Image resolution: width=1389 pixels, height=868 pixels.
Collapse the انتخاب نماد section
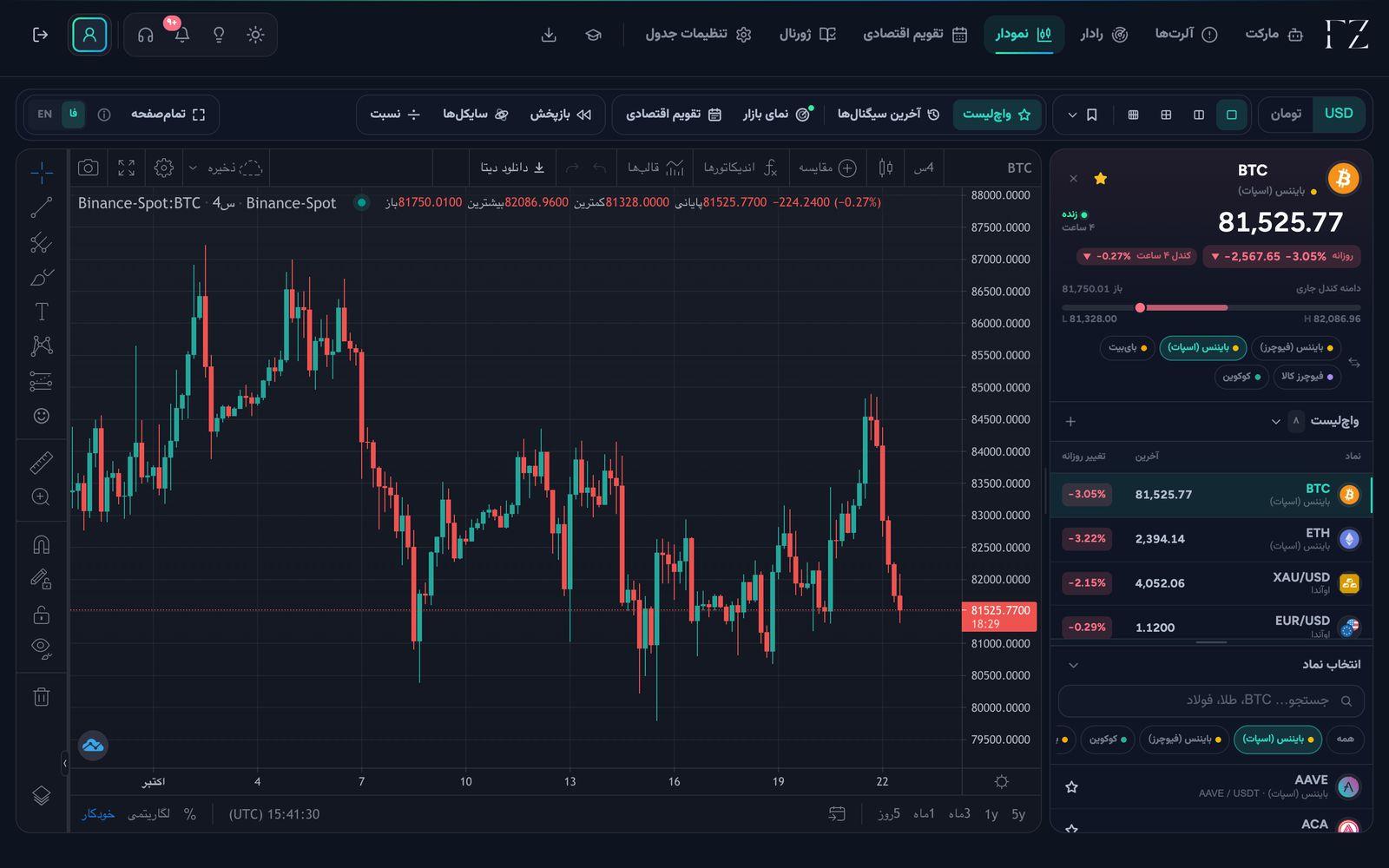[x=1073, y=665]
